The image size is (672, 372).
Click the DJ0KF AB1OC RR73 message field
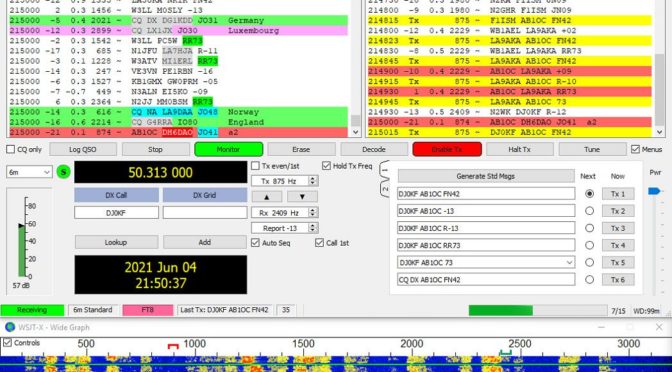point(486,245)
